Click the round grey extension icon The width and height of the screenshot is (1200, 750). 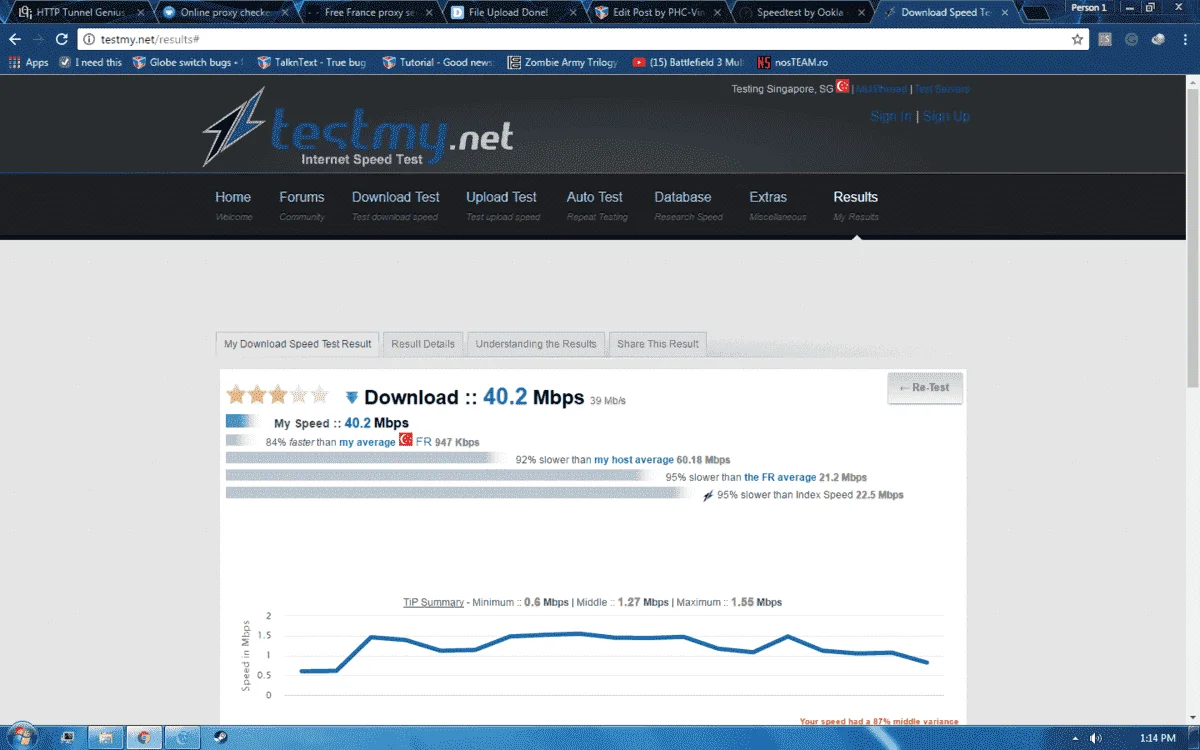point(1131,39)
